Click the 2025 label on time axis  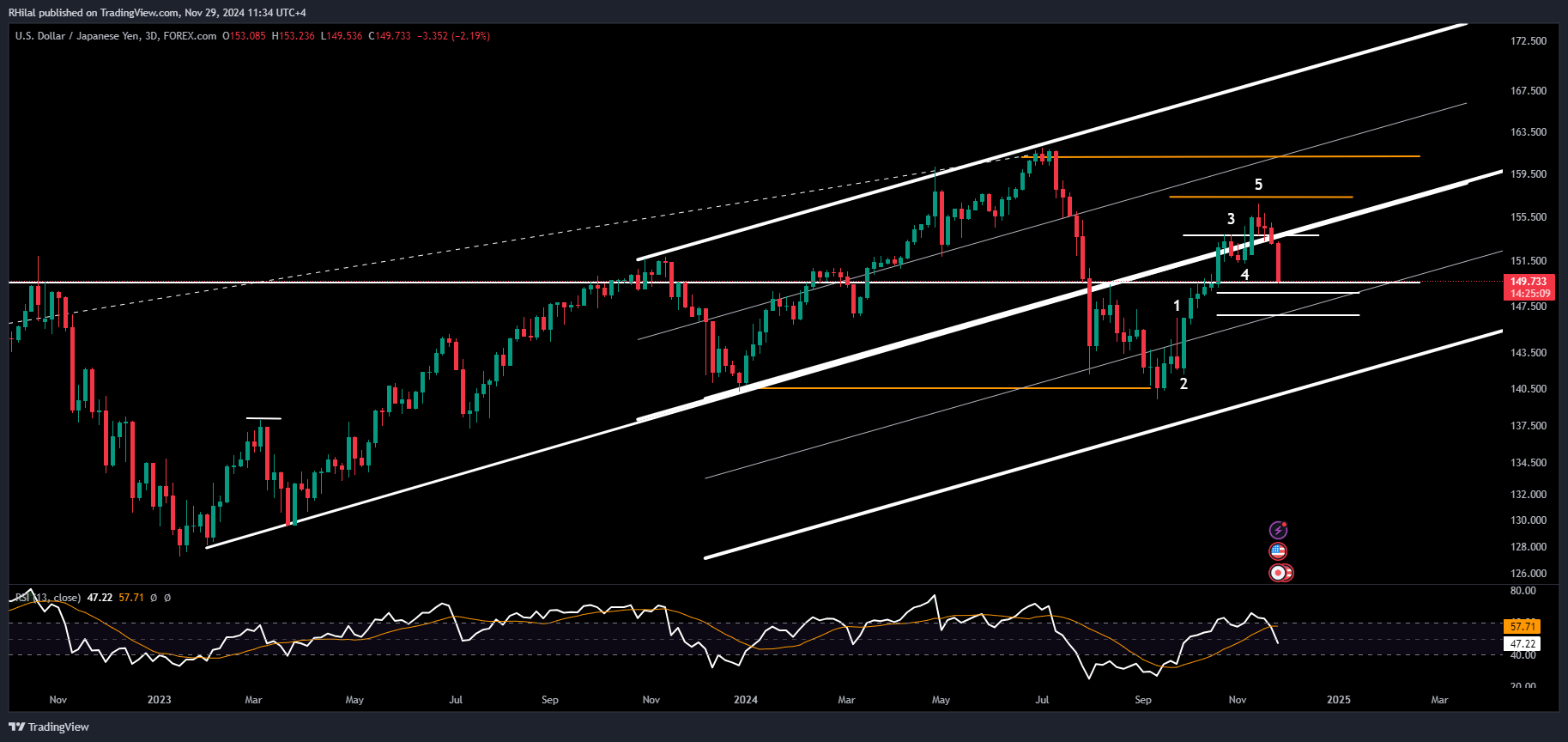point(1339,700)
